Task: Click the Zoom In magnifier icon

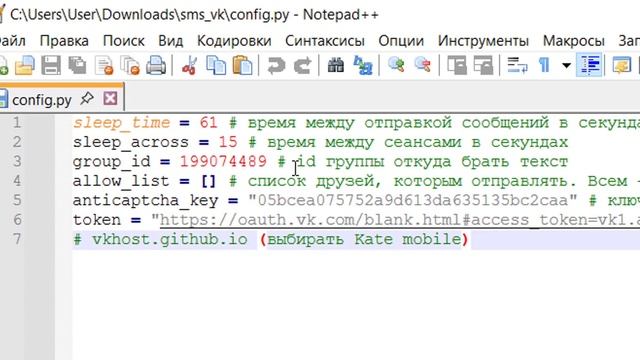Action: (x=396, y=65)
